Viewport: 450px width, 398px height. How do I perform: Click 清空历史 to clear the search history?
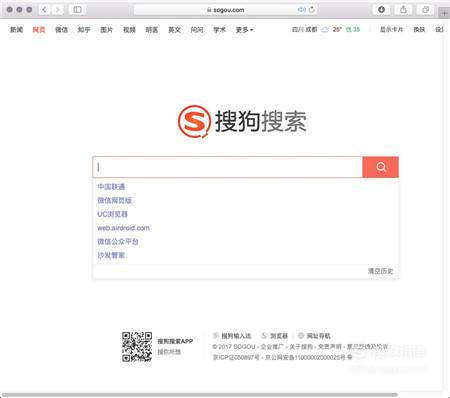click(x=380, y=271)
